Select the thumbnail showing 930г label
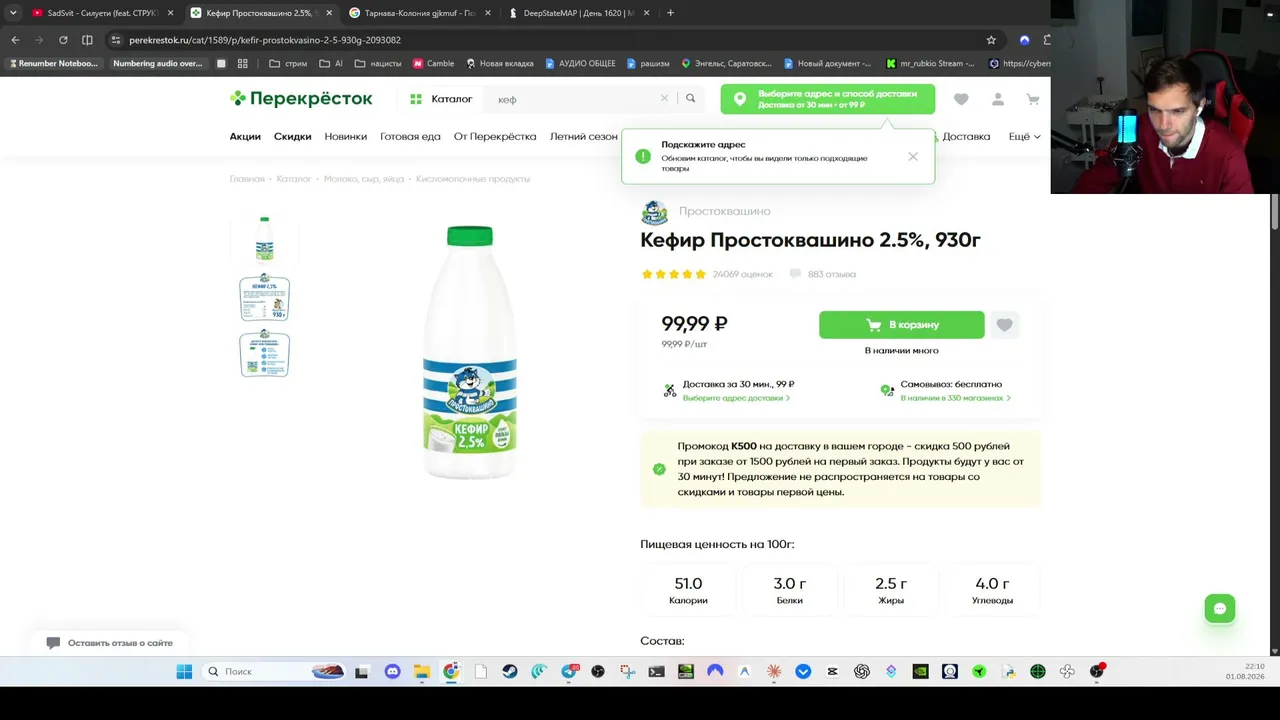 (x=264, y=297)
